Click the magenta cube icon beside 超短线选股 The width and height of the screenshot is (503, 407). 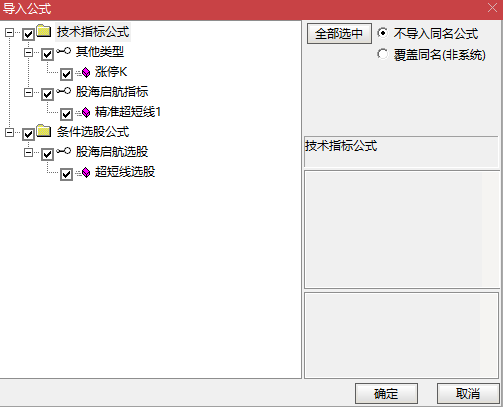pos(86,173)
